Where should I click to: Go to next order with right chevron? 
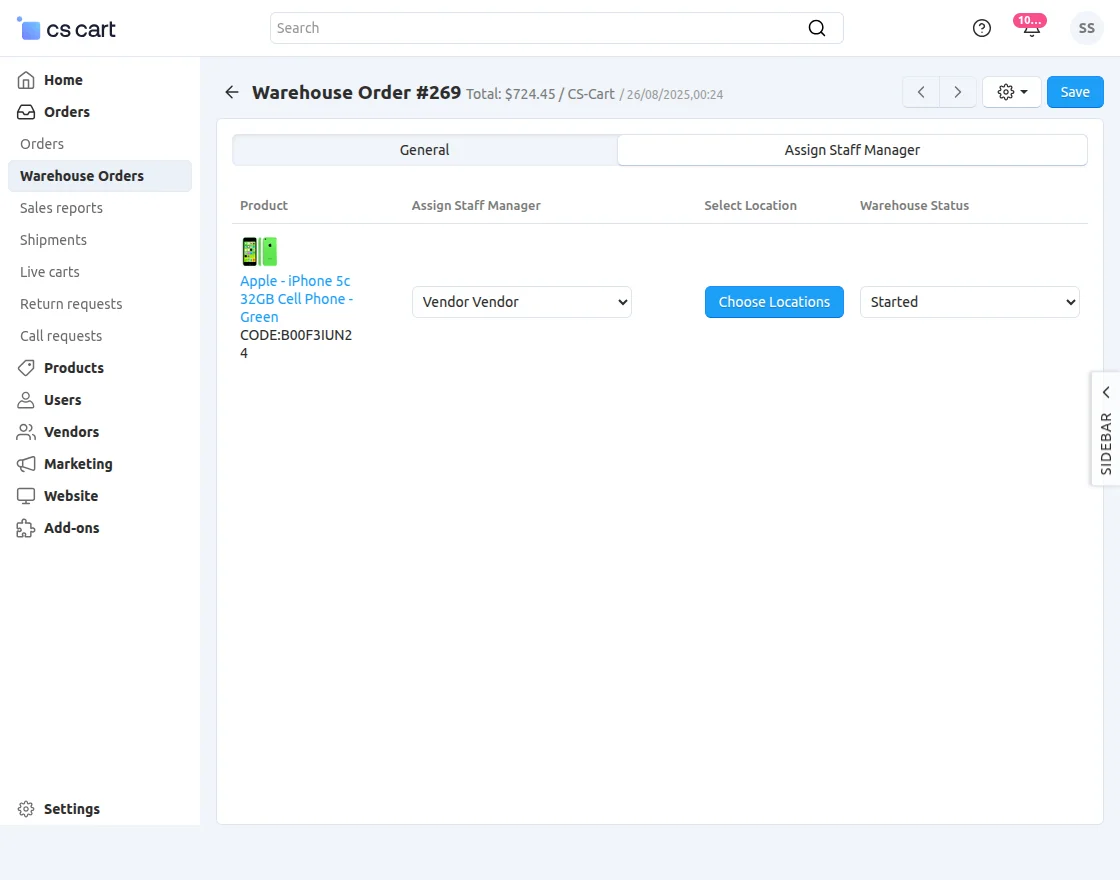pos(958,92)
